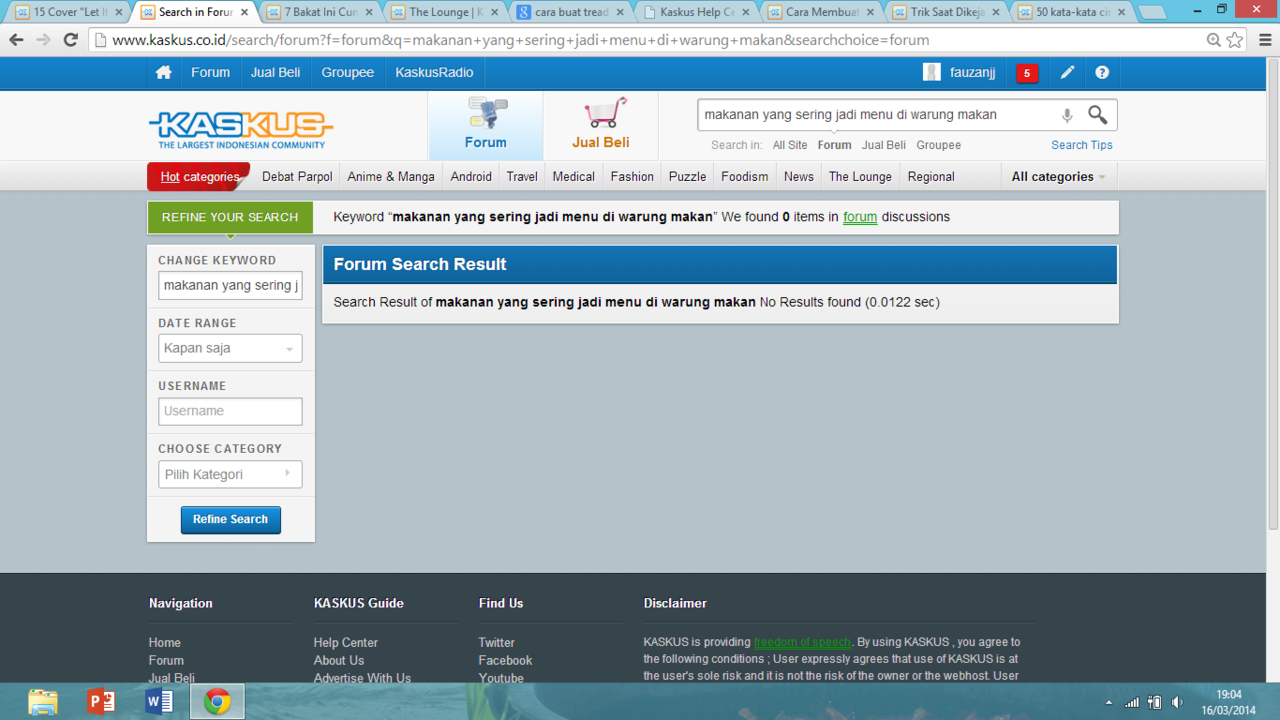1280x720 pixels.
Task: Set search scope to Jual Beli
Action: coord(884,145)
